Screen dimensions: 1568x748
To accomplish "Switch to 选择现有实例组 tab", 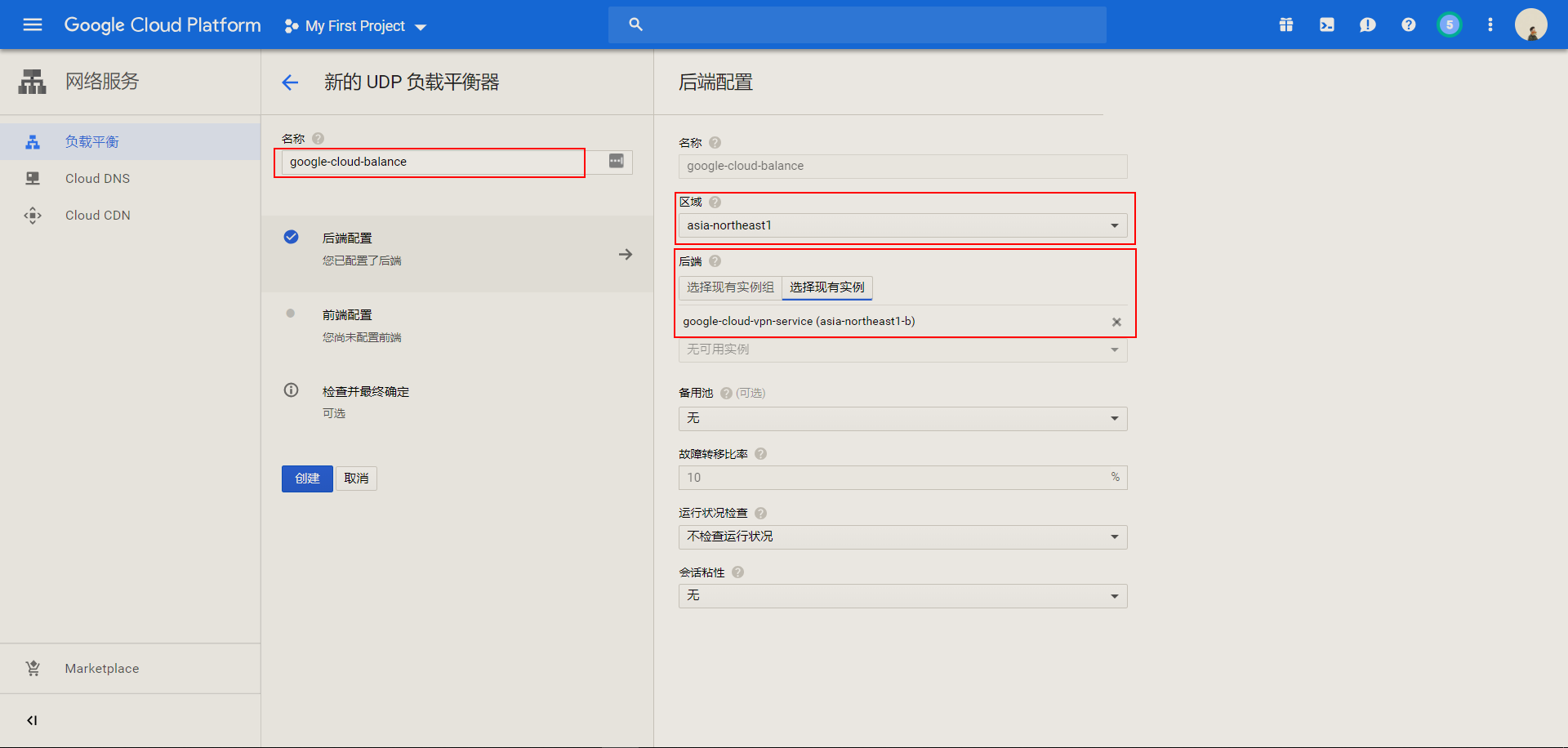I will [x=730, y=287].
